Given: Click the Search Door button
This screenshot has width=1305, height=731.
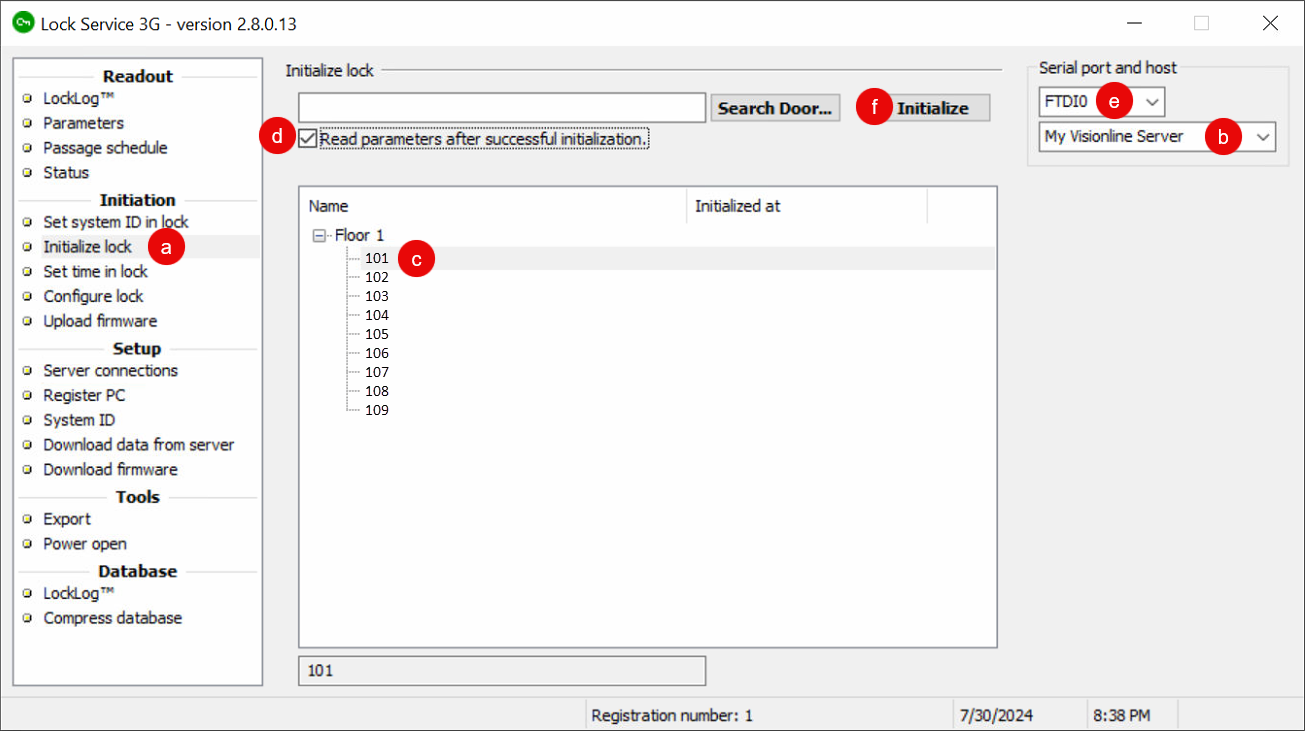Looking at the screenshot, I should pos(775,107).
